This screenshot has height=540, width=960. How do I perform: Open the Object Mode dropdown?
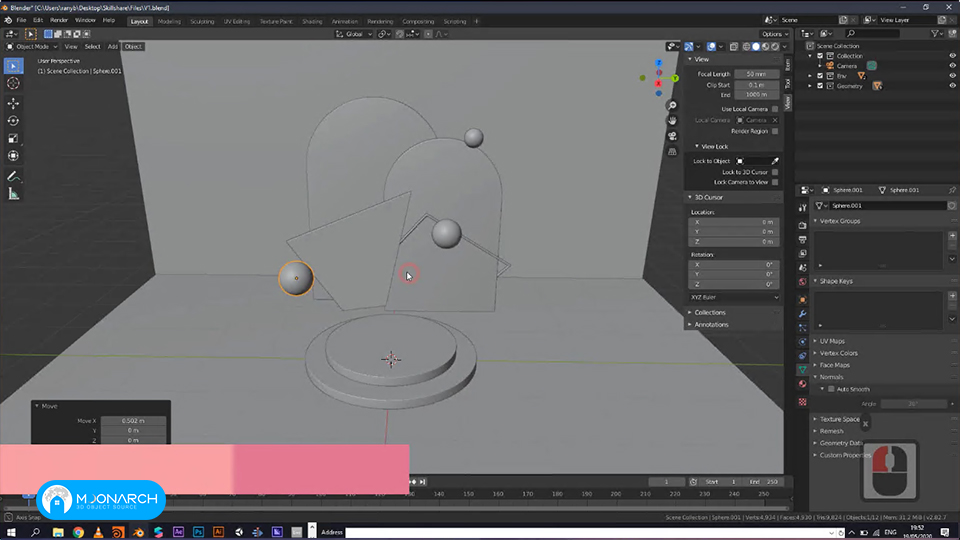[x=32, y=47]
